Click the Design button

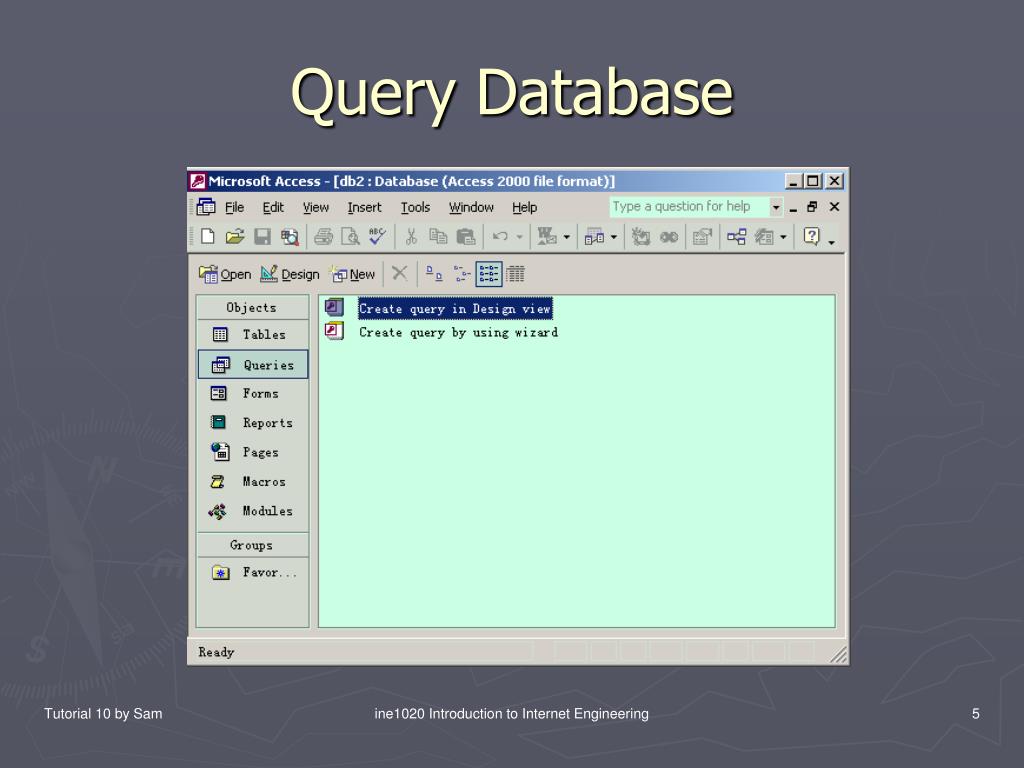coord(290,274)
